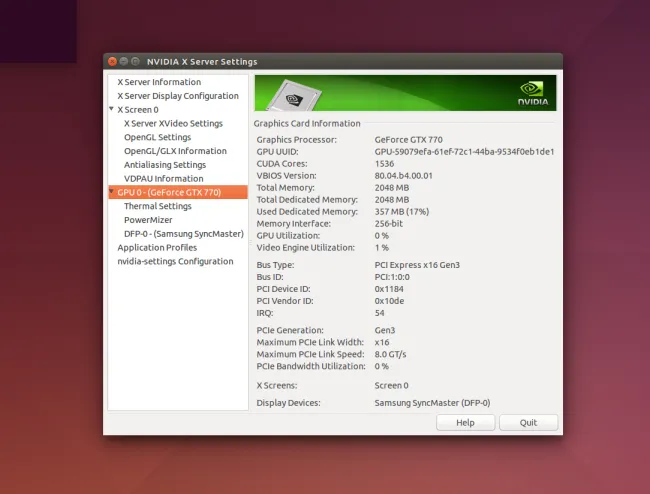Go to OpenGL Settings
The image size is (650, 494).
coord(157,137)
